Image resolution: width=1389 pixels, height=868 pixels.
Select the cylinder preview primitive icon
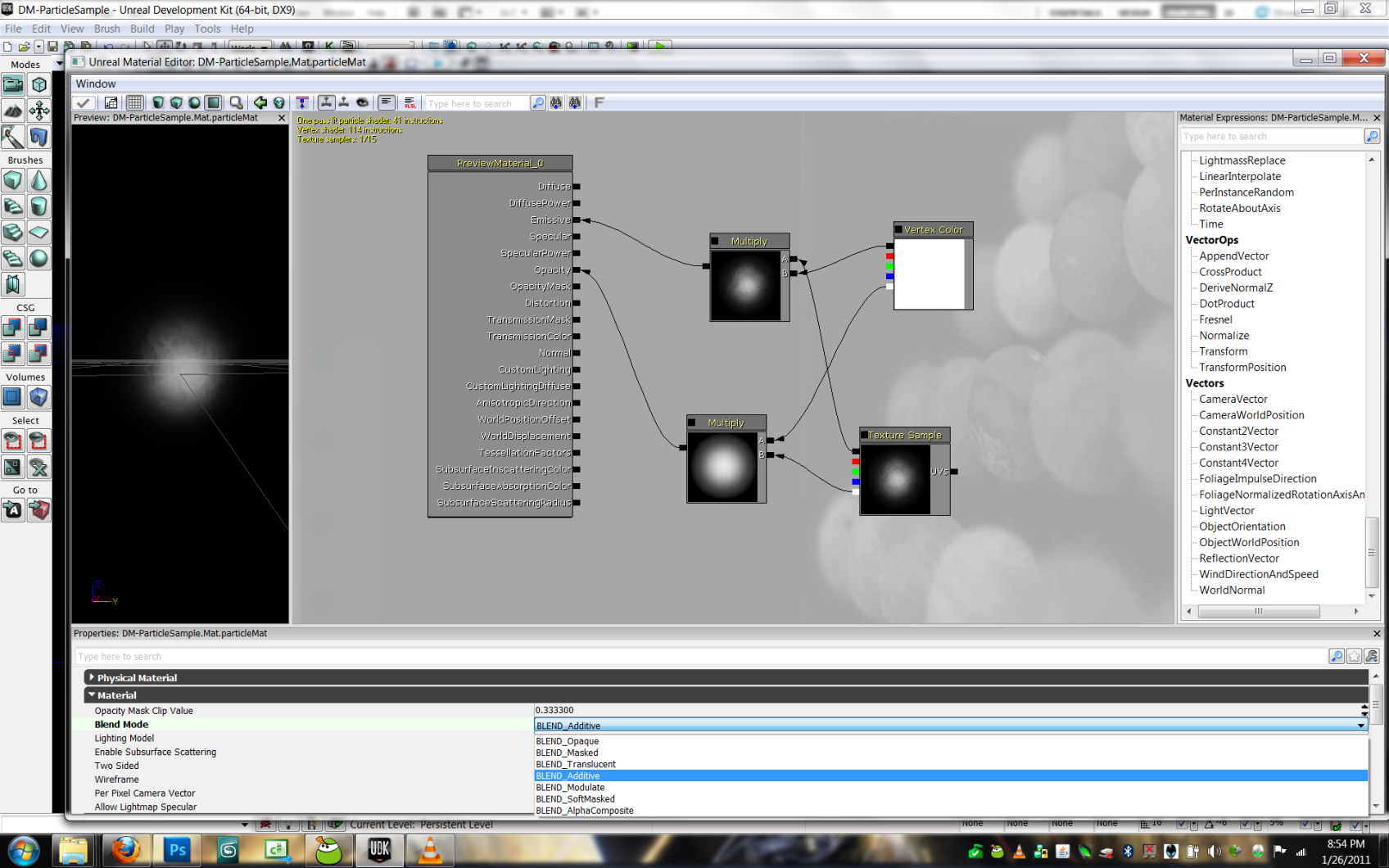tap(158, 102)
